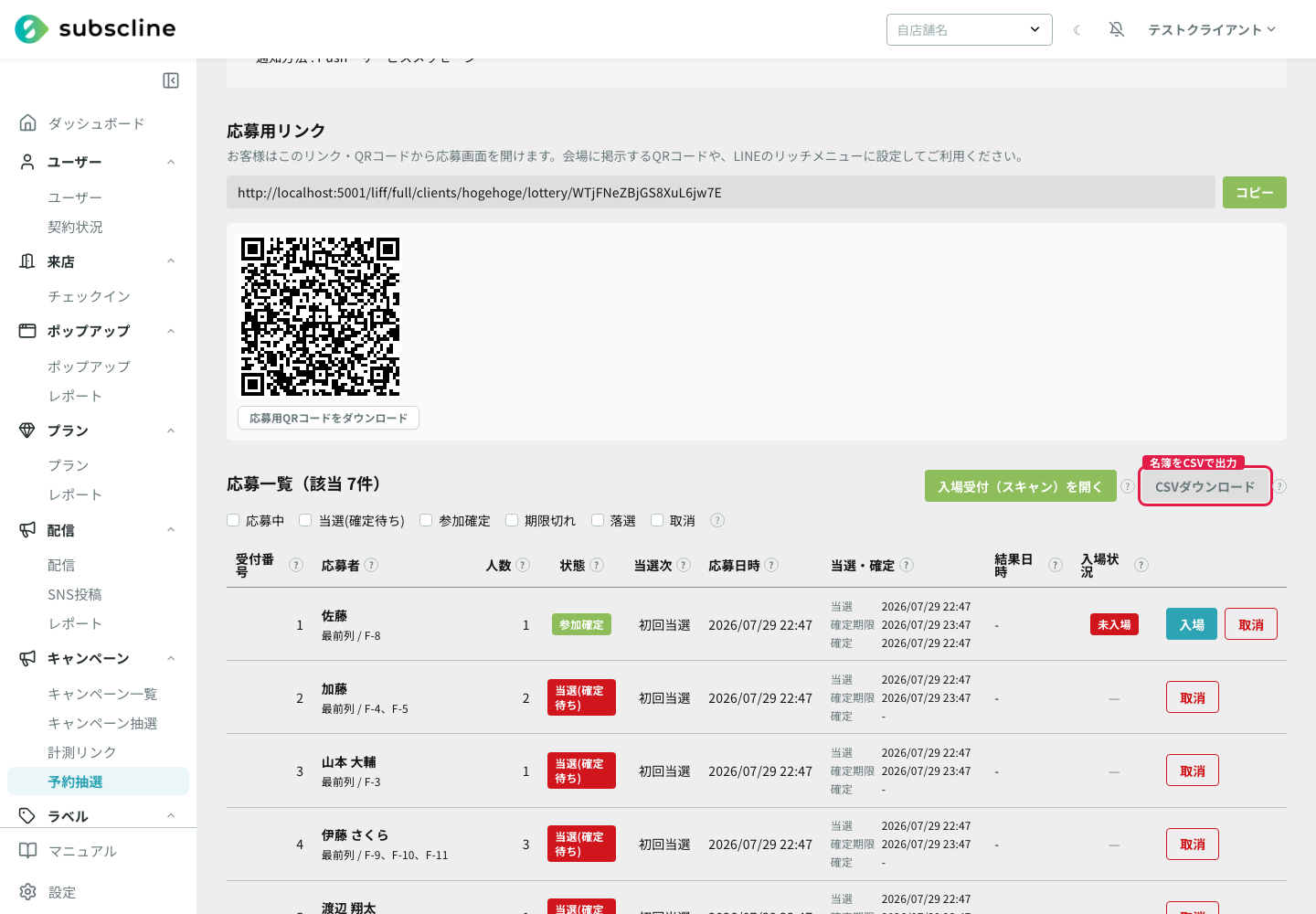The image size is (1316, 914).
Task: Click the マニュアル book icon
Action: pos(28,851)
